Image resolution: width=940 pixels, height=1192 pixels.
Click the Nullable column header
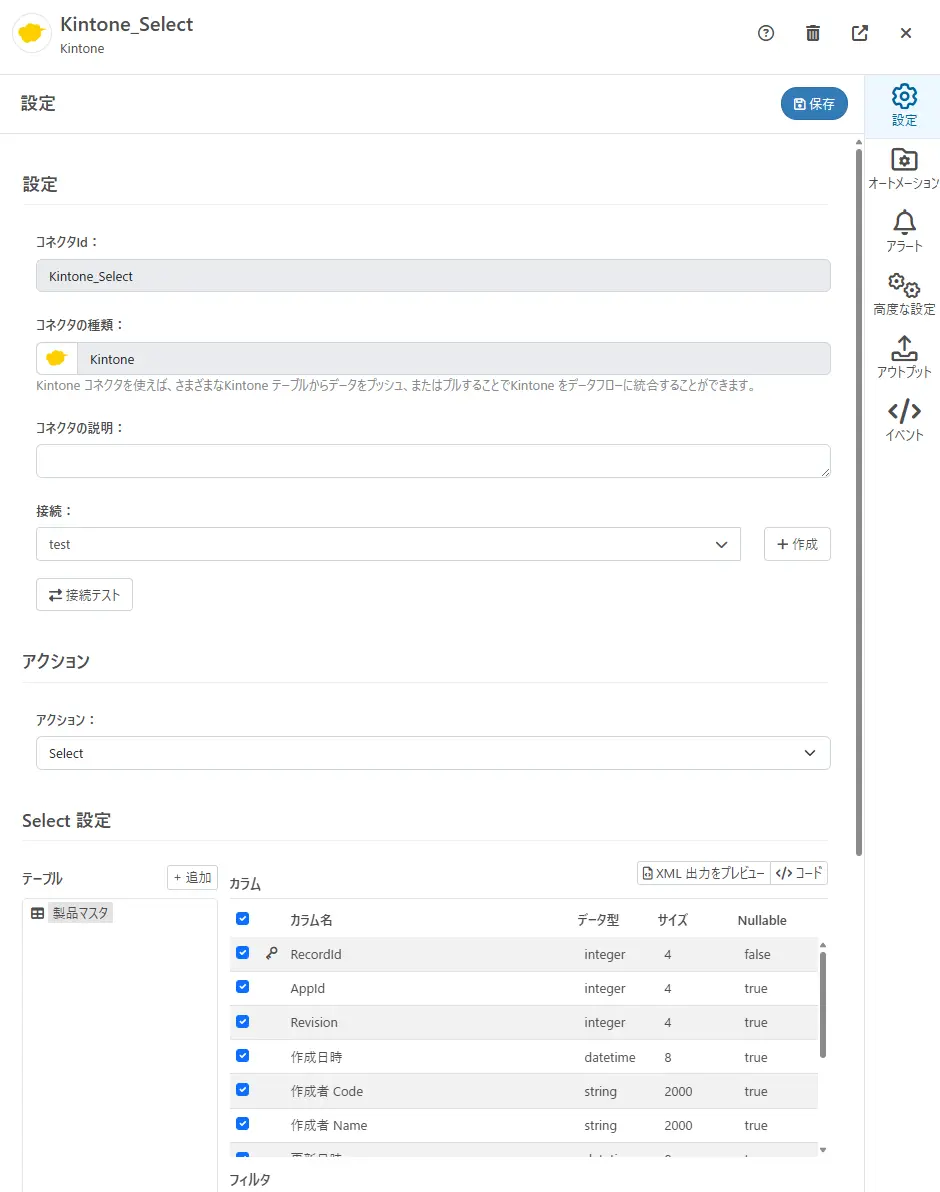click(x=762, y=920)
